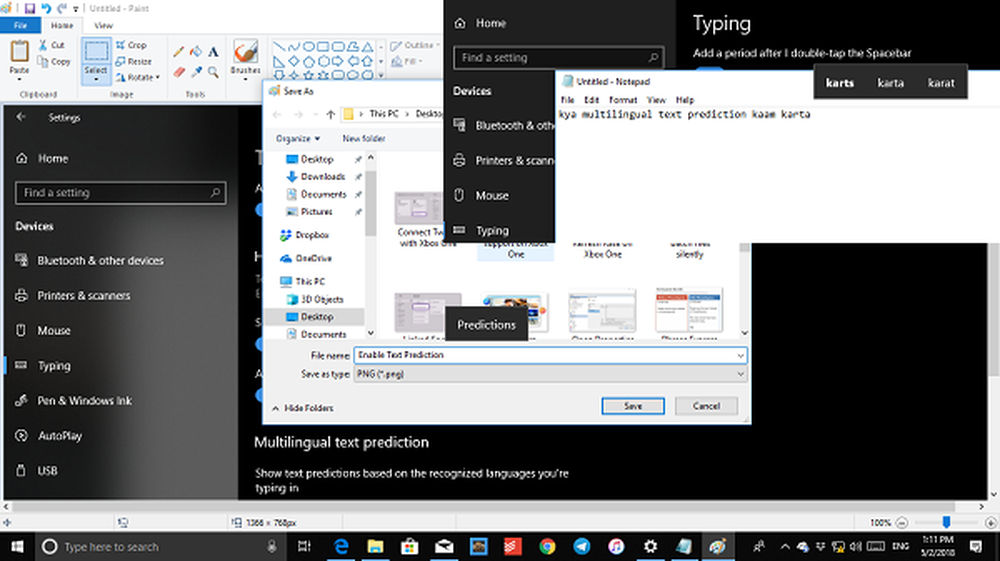This screenshot has width=1000, height=561.
Task: Open the Resize and skew tool
Action: (134, 61)
